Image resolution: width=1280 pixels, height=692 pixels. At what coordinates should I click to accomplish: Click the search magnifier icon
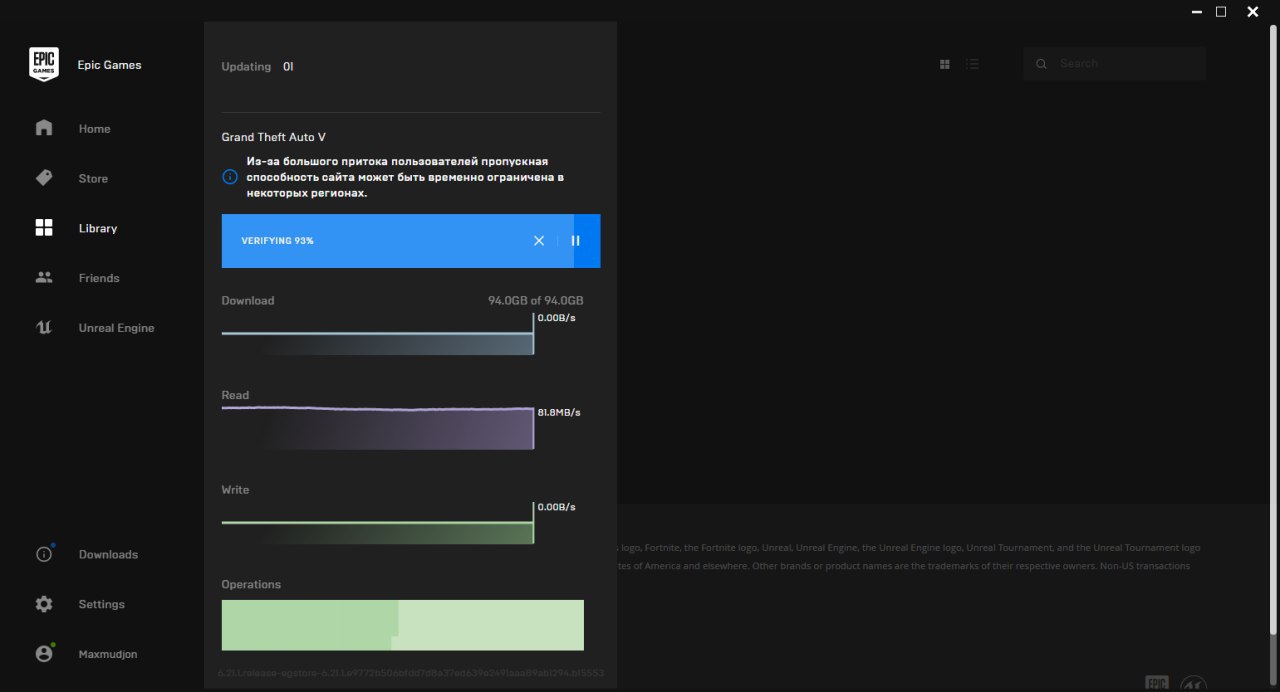(x=1041, y=64)
